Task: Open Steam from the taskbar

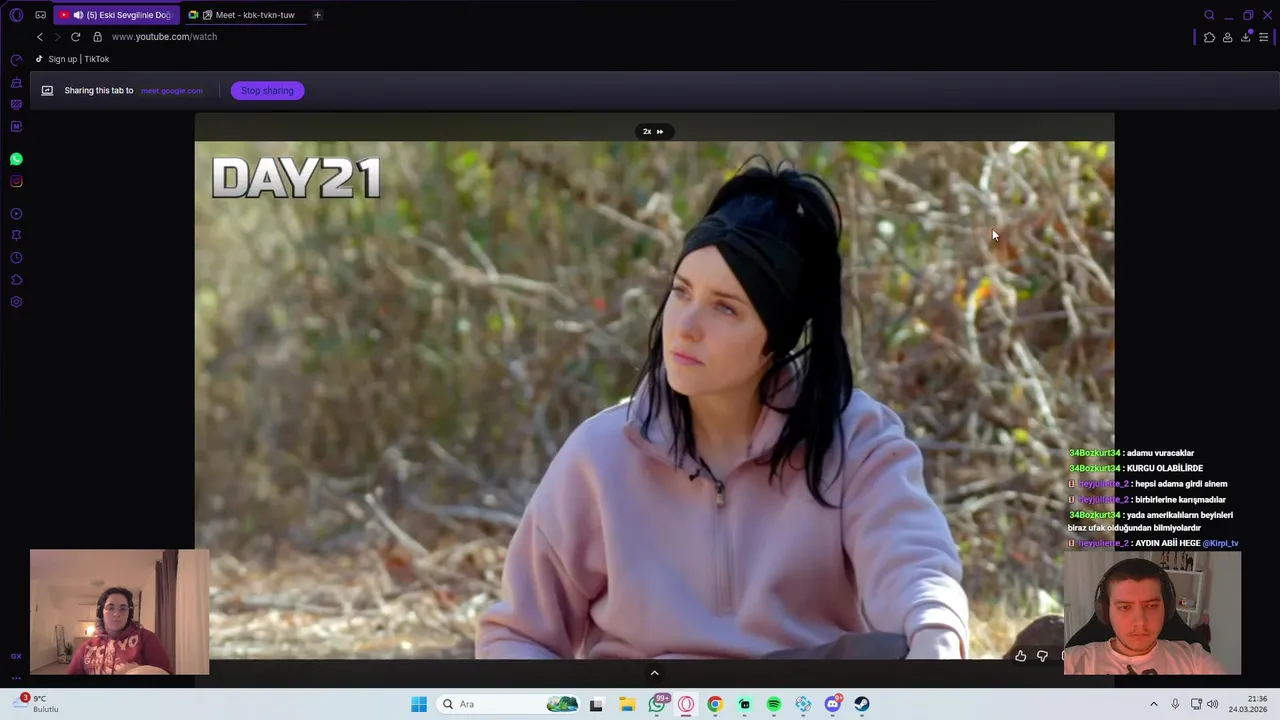Action: click(x=862, y=704)
